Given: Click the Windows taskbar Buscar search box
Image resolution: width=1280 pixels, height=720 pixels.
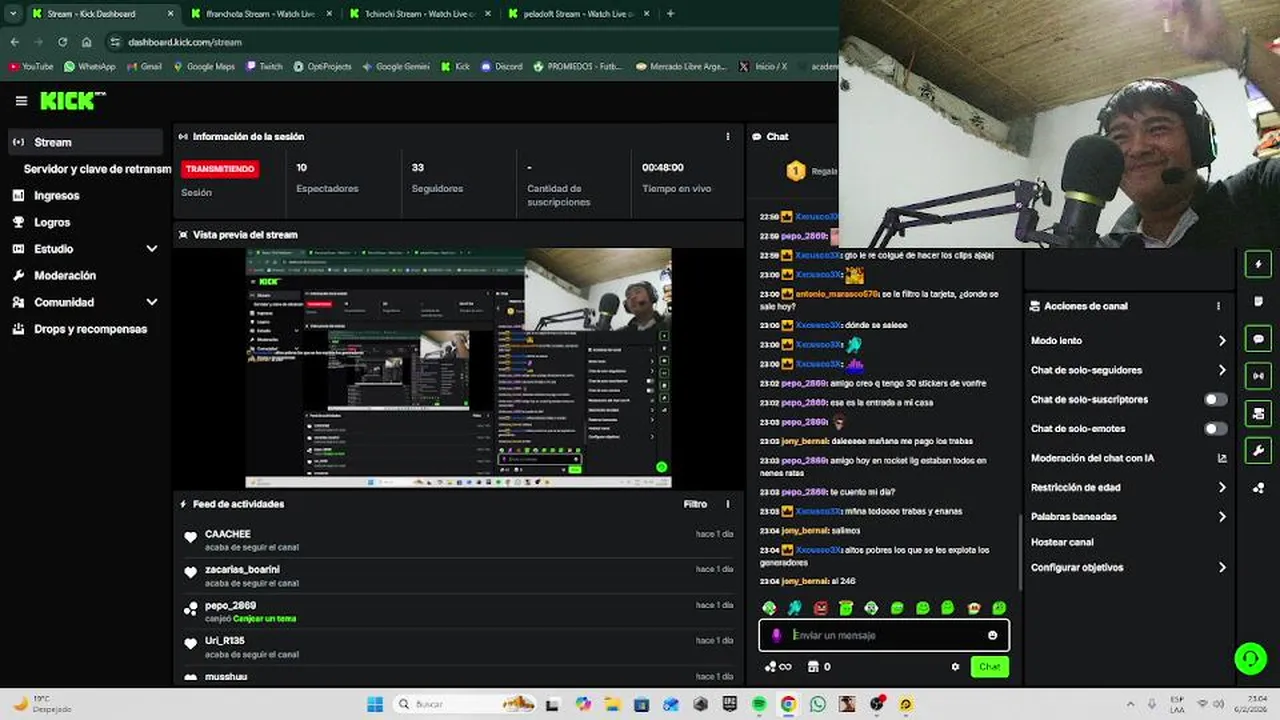Looking at the screenshot, I should point(465,704).
